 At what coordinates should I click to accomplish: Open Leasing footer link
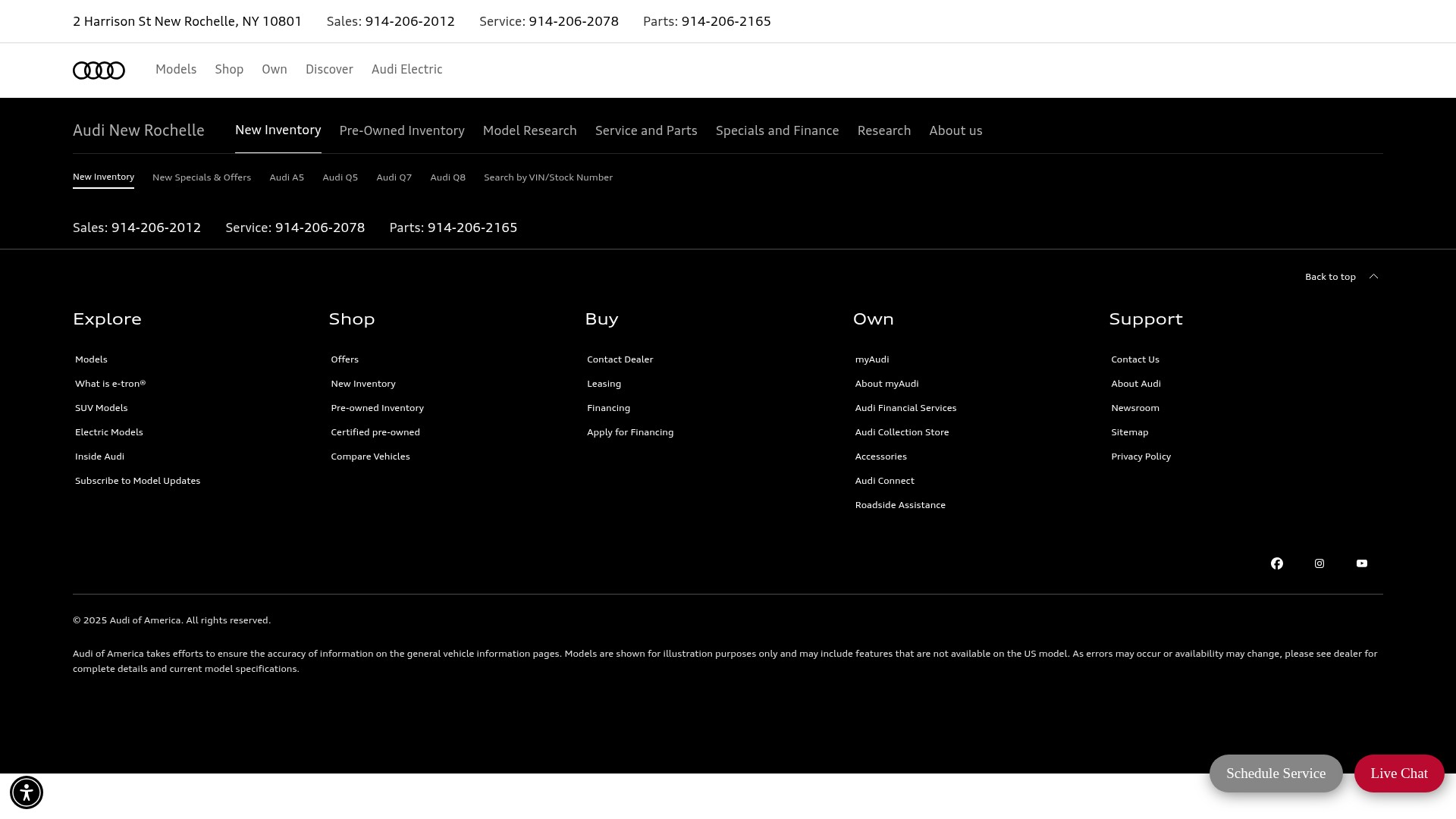click(x=604, y=384)
